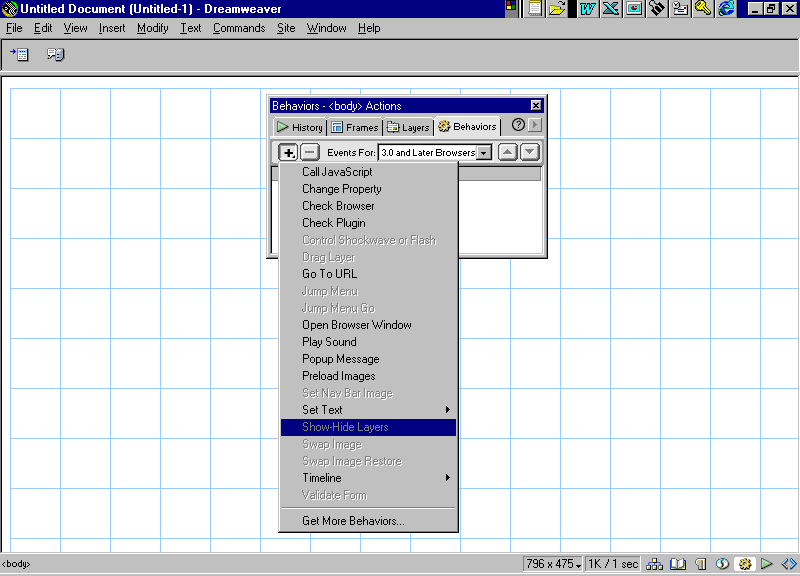Open the Behaviors panel help question mark
800x576 pixels.
[x=518, y=125]
